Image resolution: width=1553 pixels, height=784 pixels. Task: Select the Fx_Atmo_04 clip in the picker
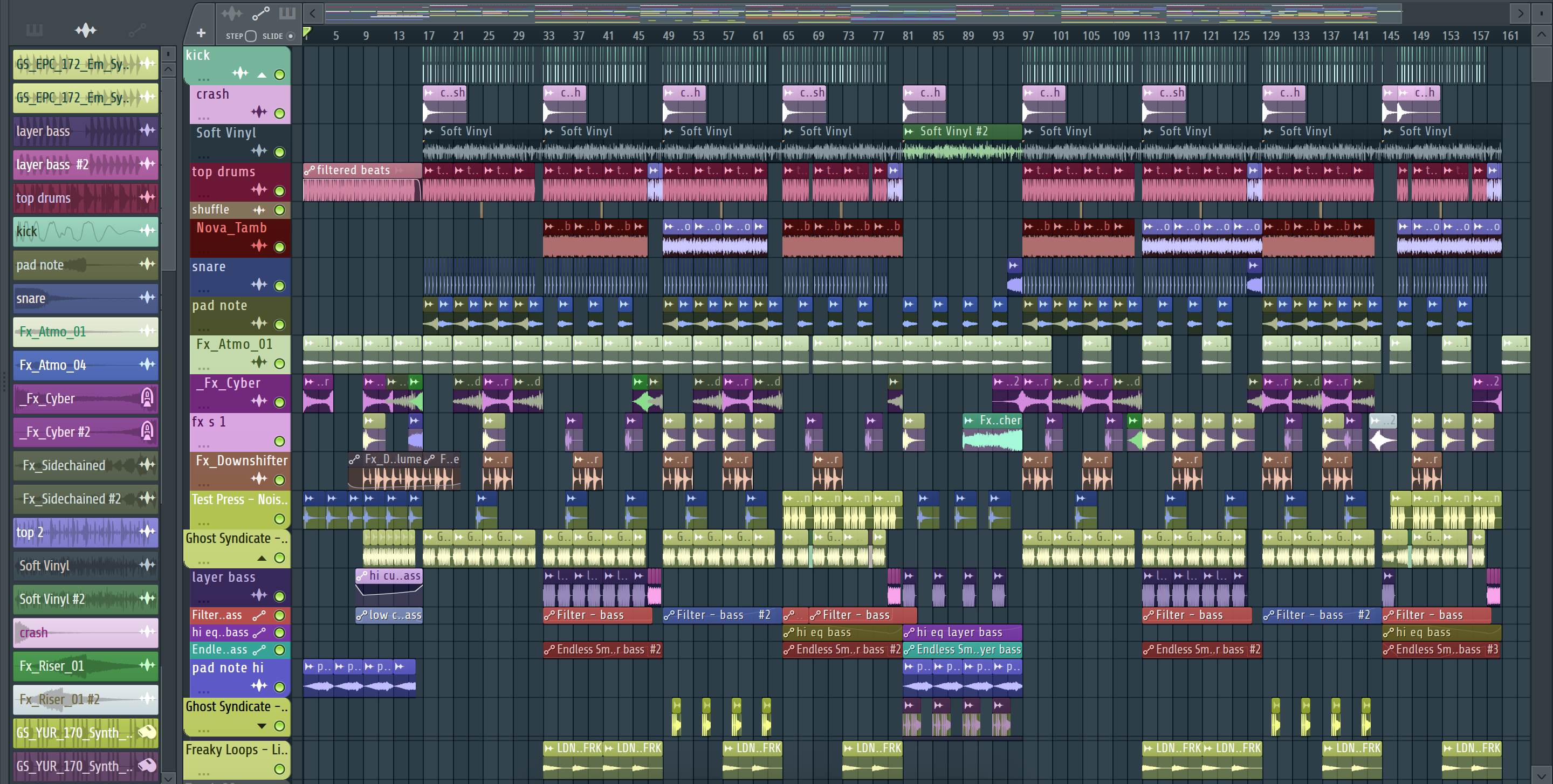[x=86, y=365]
